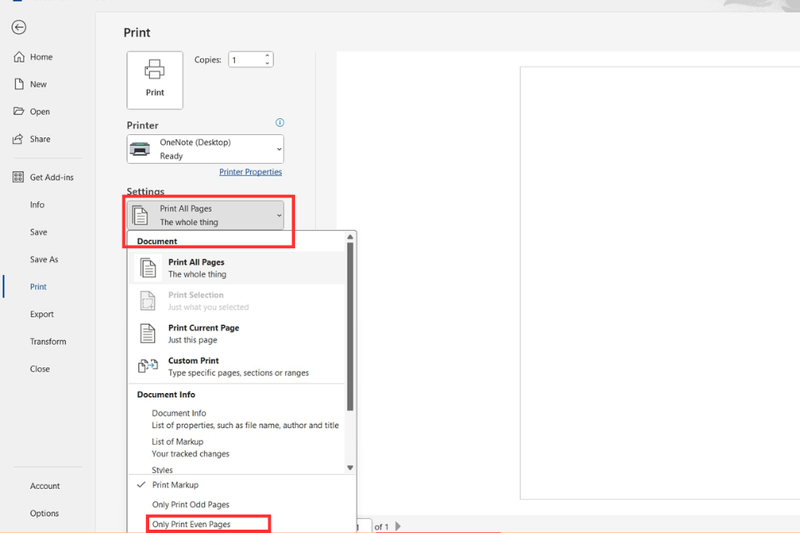Click the dropdown list scrollbar thumb

[350, 326]
